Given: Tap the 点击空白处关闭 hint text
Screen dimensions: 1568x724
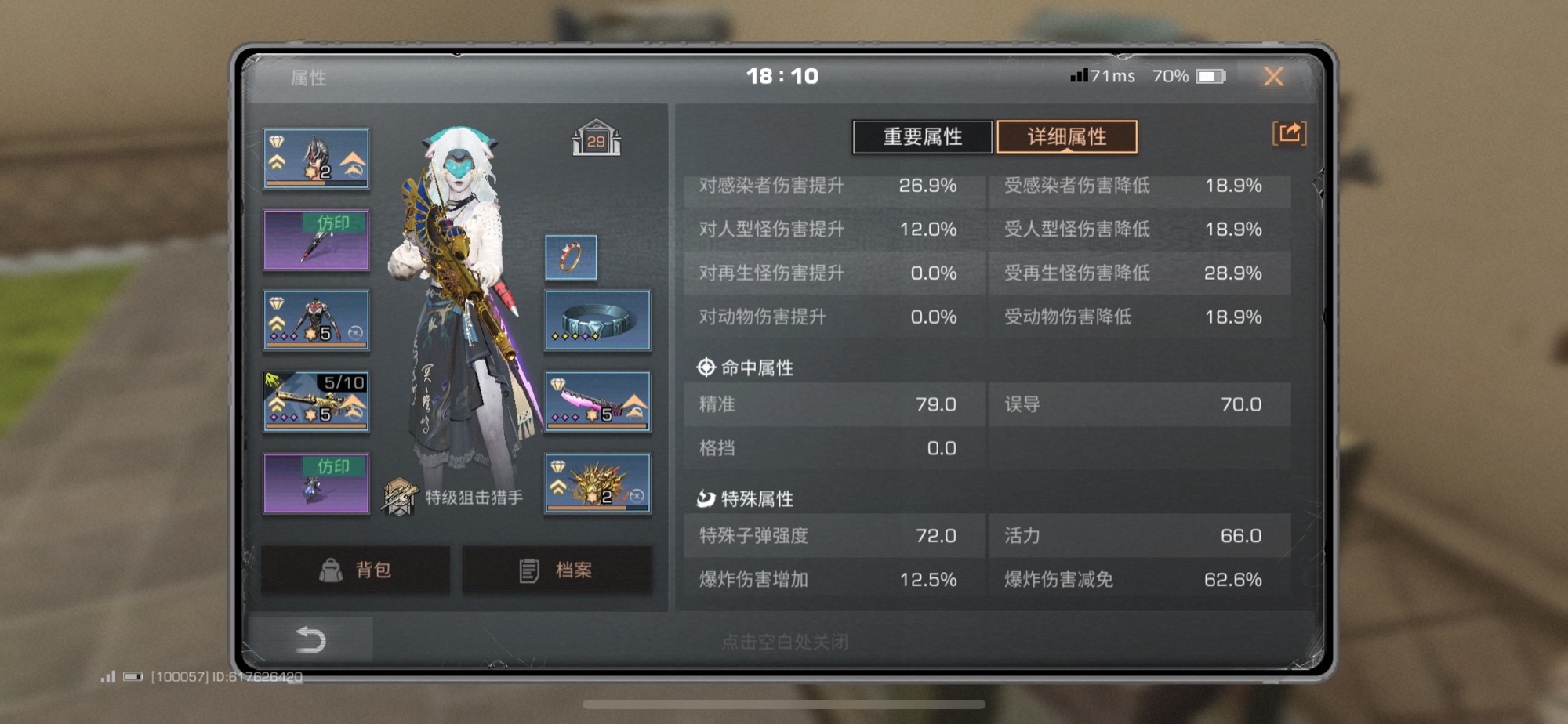Looking at the screenshot, I should [x=785, y=642].
